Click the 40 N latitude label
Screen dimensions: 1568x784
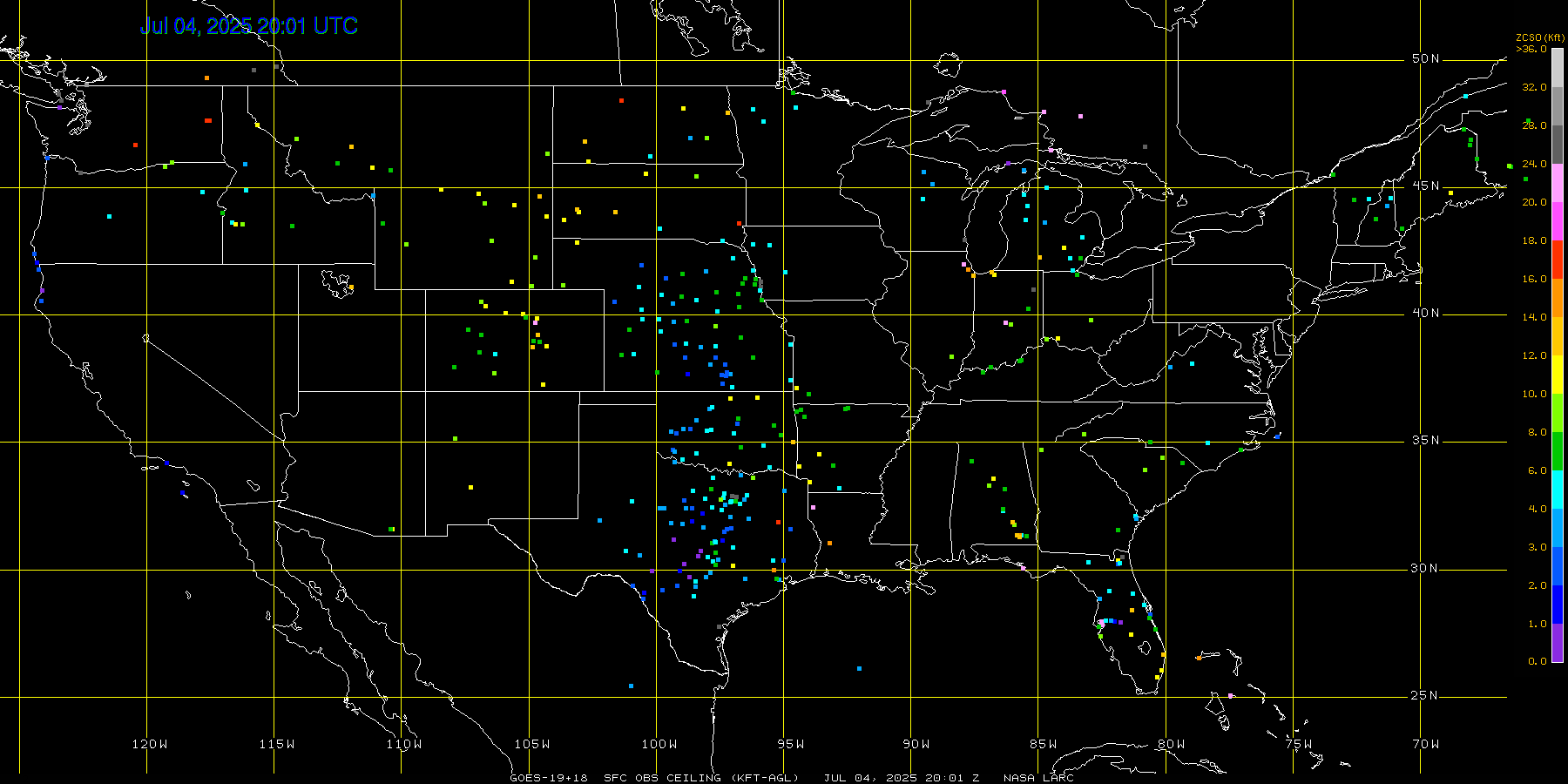[x=1426, y=313]
